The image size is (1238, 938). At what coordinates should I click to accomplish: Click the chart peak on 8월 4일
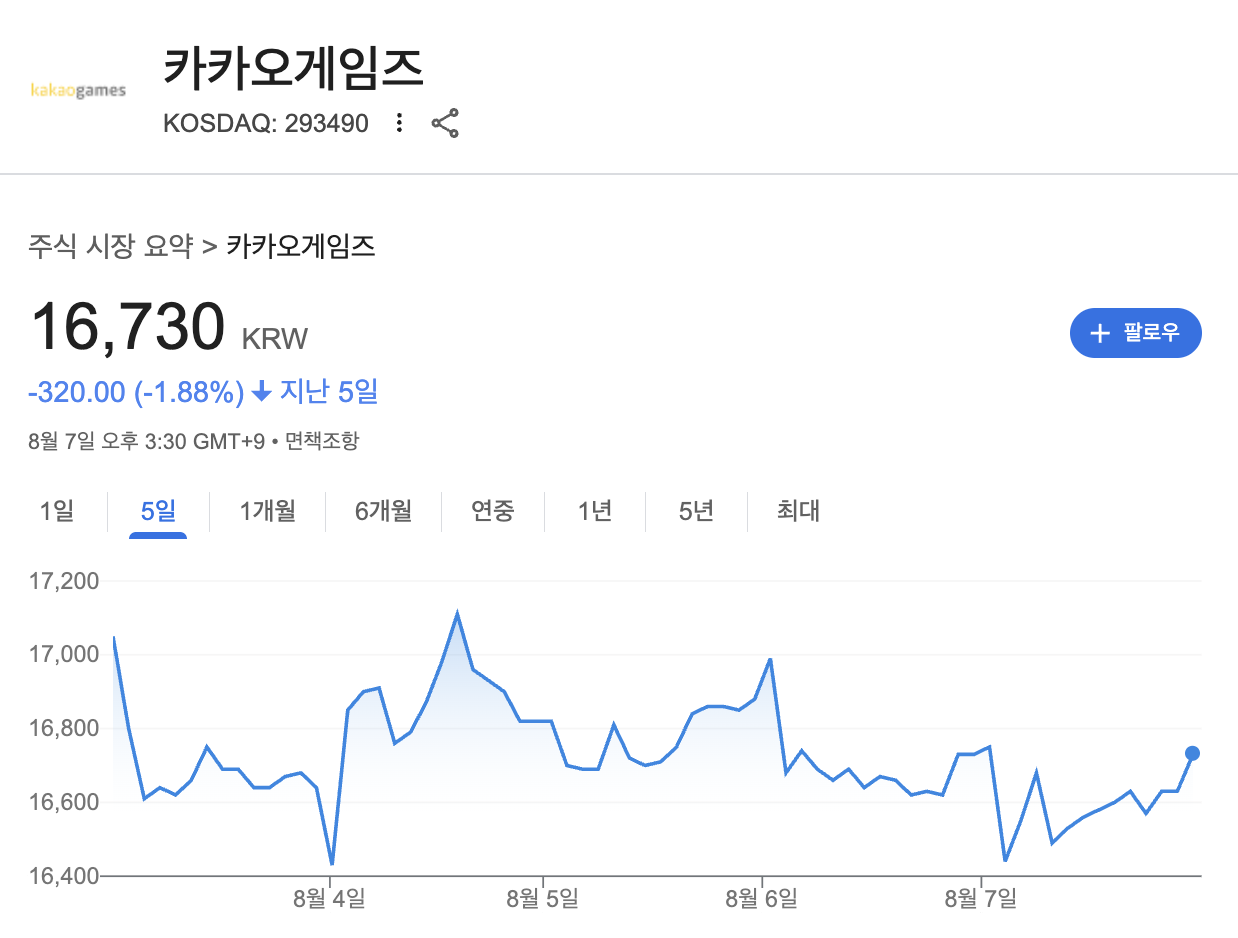click(x=457, y=612)
